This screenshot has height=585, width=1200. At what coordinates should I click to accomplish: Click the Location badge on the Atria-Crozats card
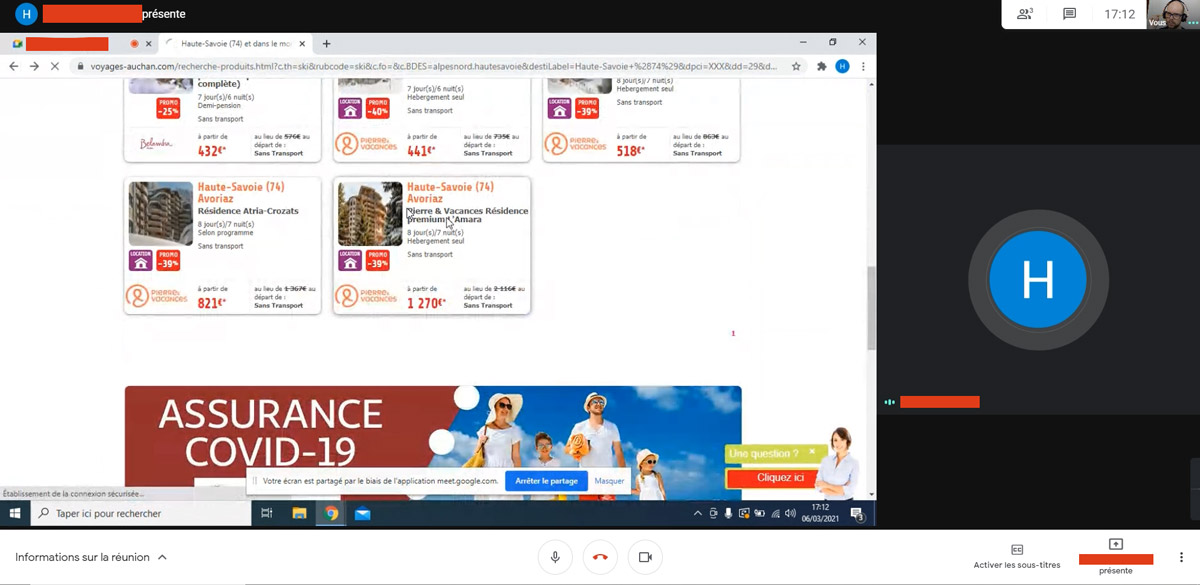pyautogui.click(x=141, y=260)
